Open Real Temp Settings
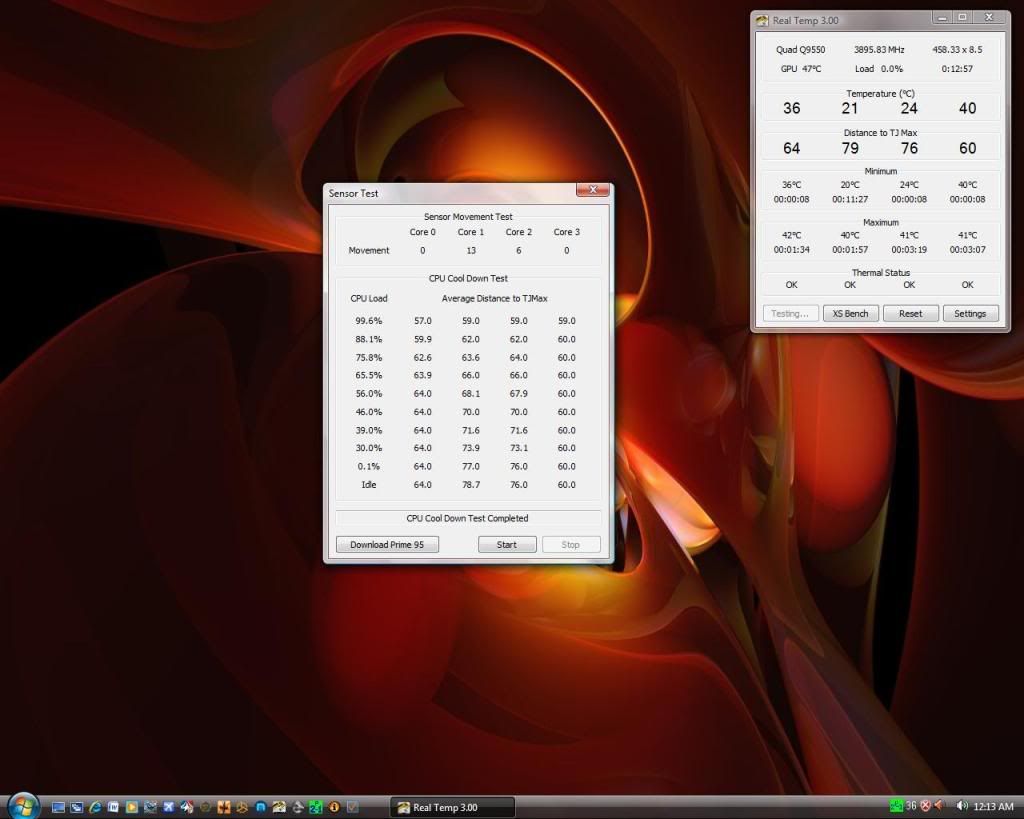This screenshot has width=1024, height=819. click(x=969, y=313)
